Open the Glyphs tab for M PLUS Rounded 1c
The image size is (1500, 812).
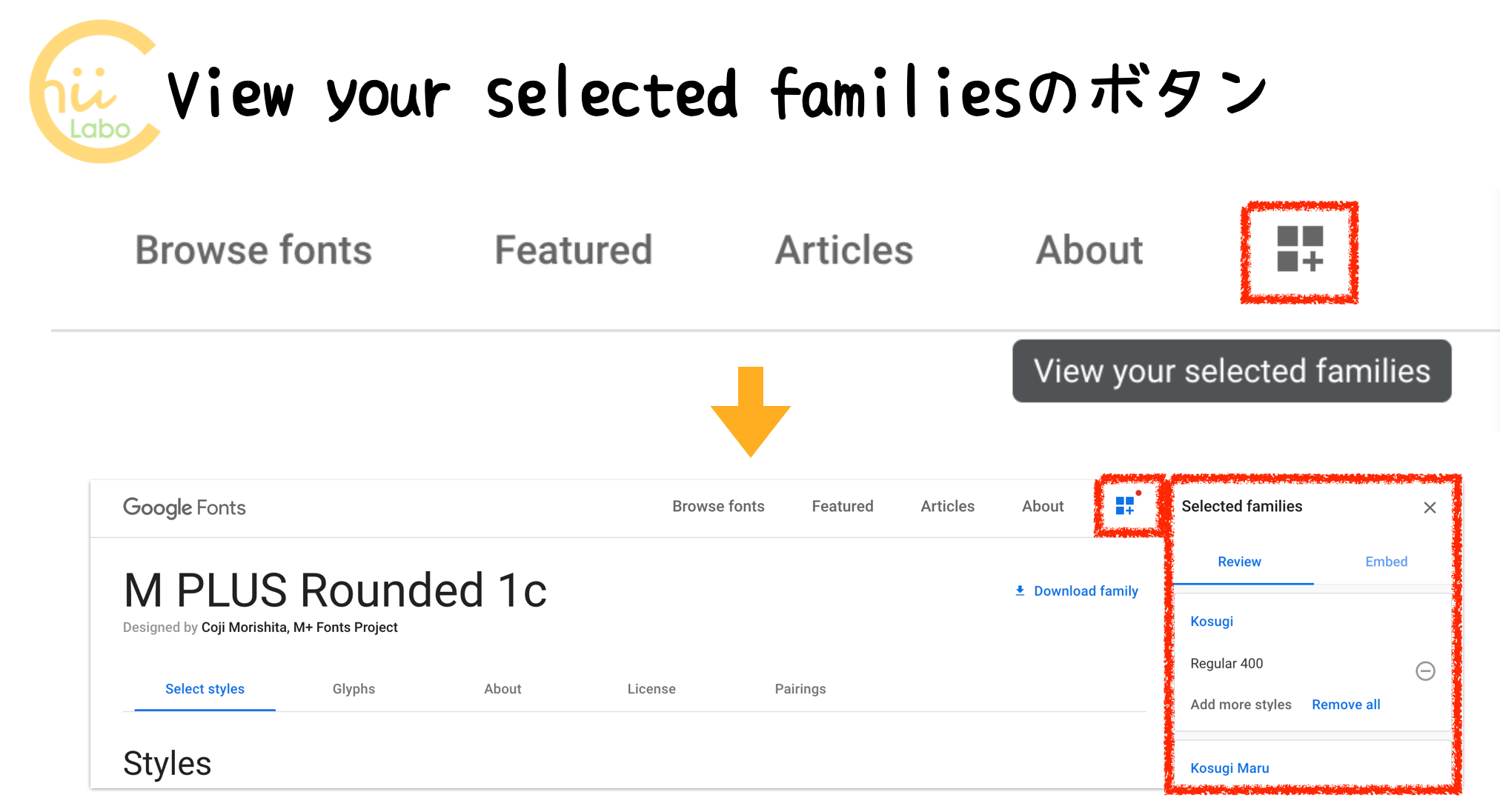coord(354,688)
